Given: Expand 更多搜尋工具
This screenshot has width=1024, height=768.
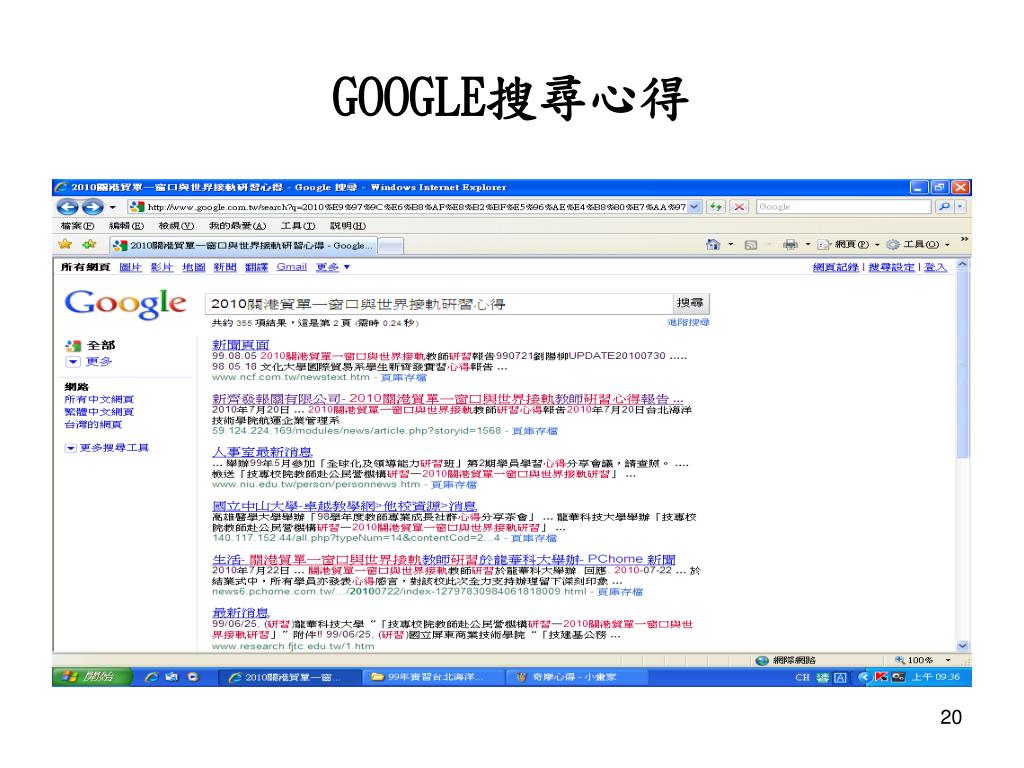Looking at the screenshot, I should pyautogui.click(x=107, y=448).
